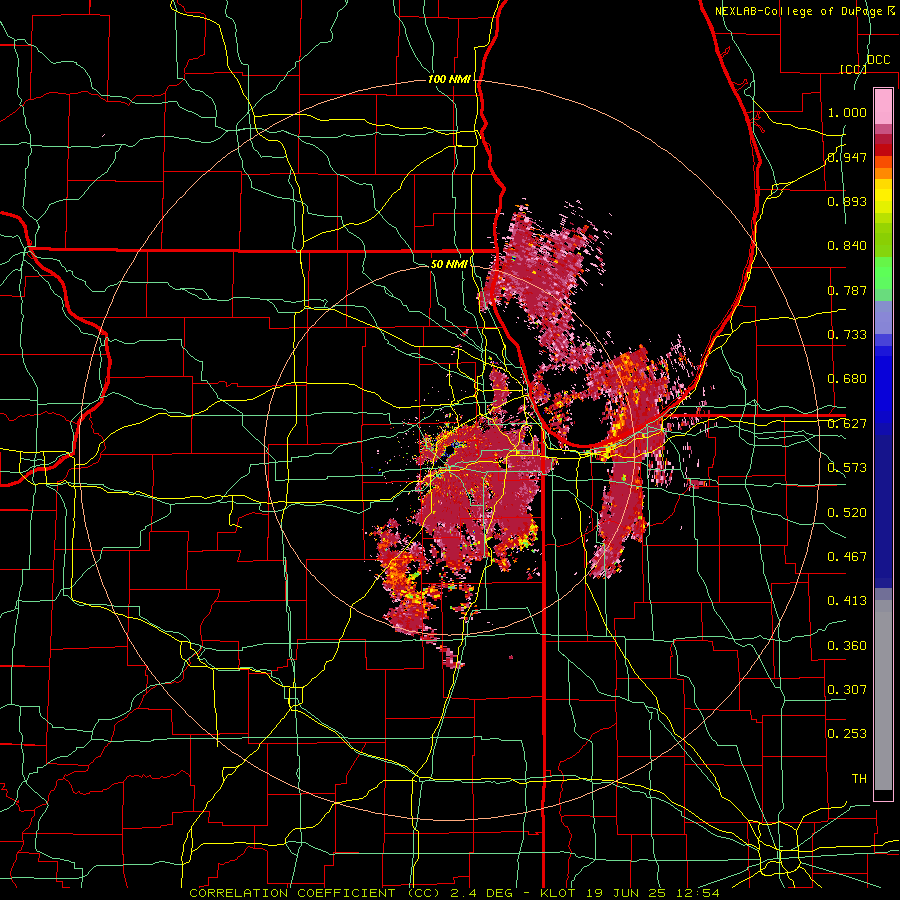This screenshot has height=900, width=900.
Task: Click the 0.840 legend value
Action: (847, 246)
